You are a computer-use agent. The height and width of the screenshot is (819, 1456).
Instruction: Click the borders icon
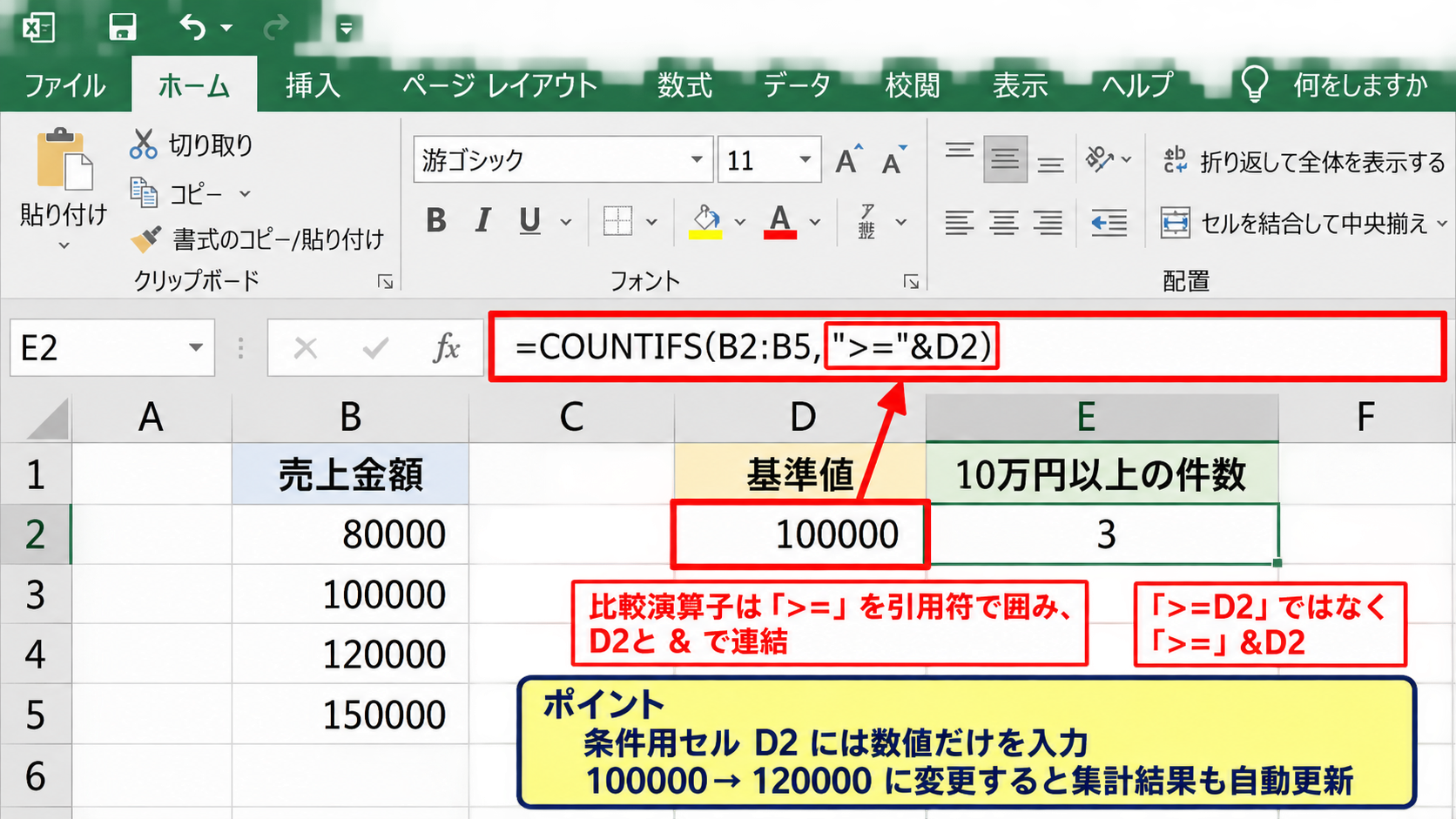[617, 221]
